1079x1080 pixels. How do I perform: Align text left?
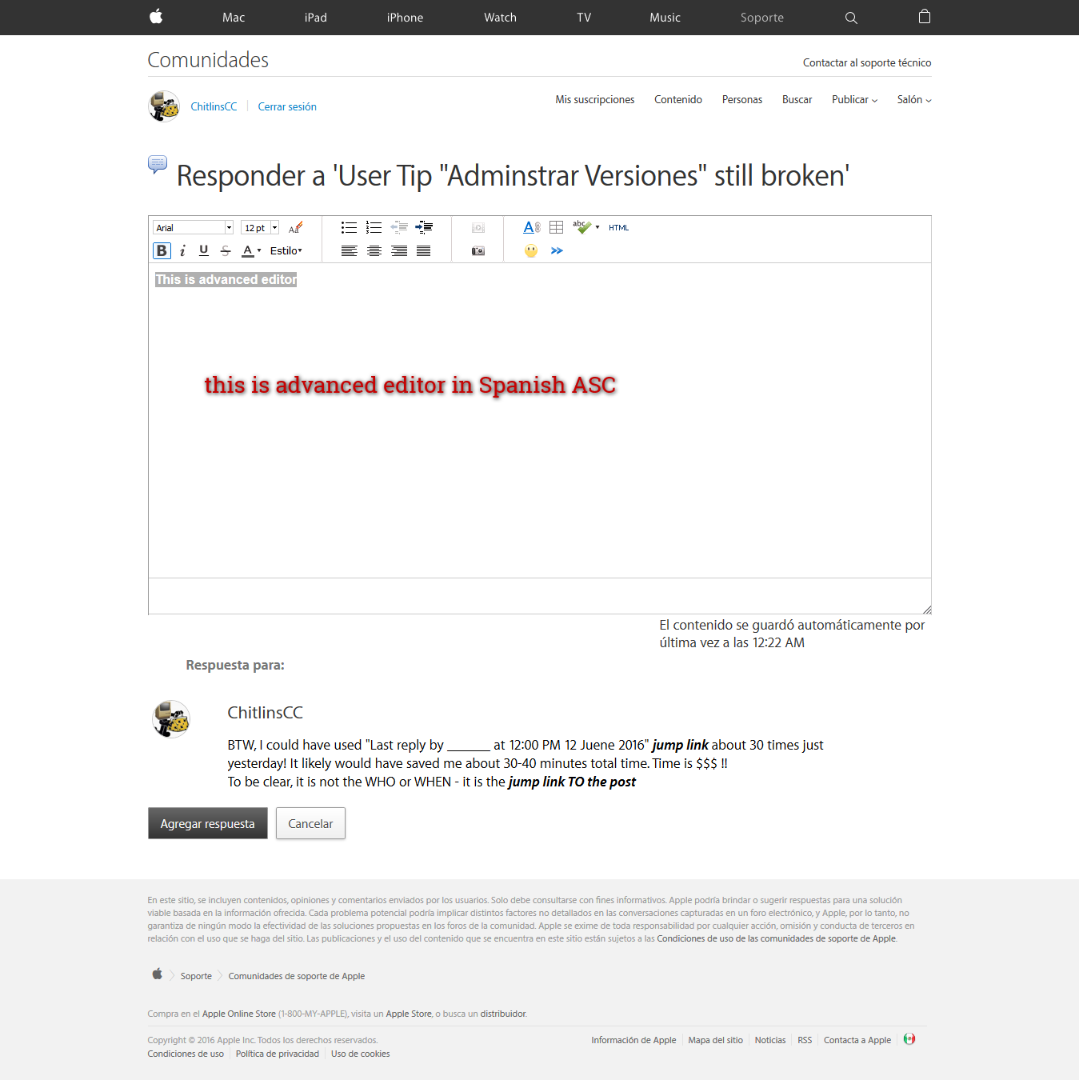pos(349,251)
